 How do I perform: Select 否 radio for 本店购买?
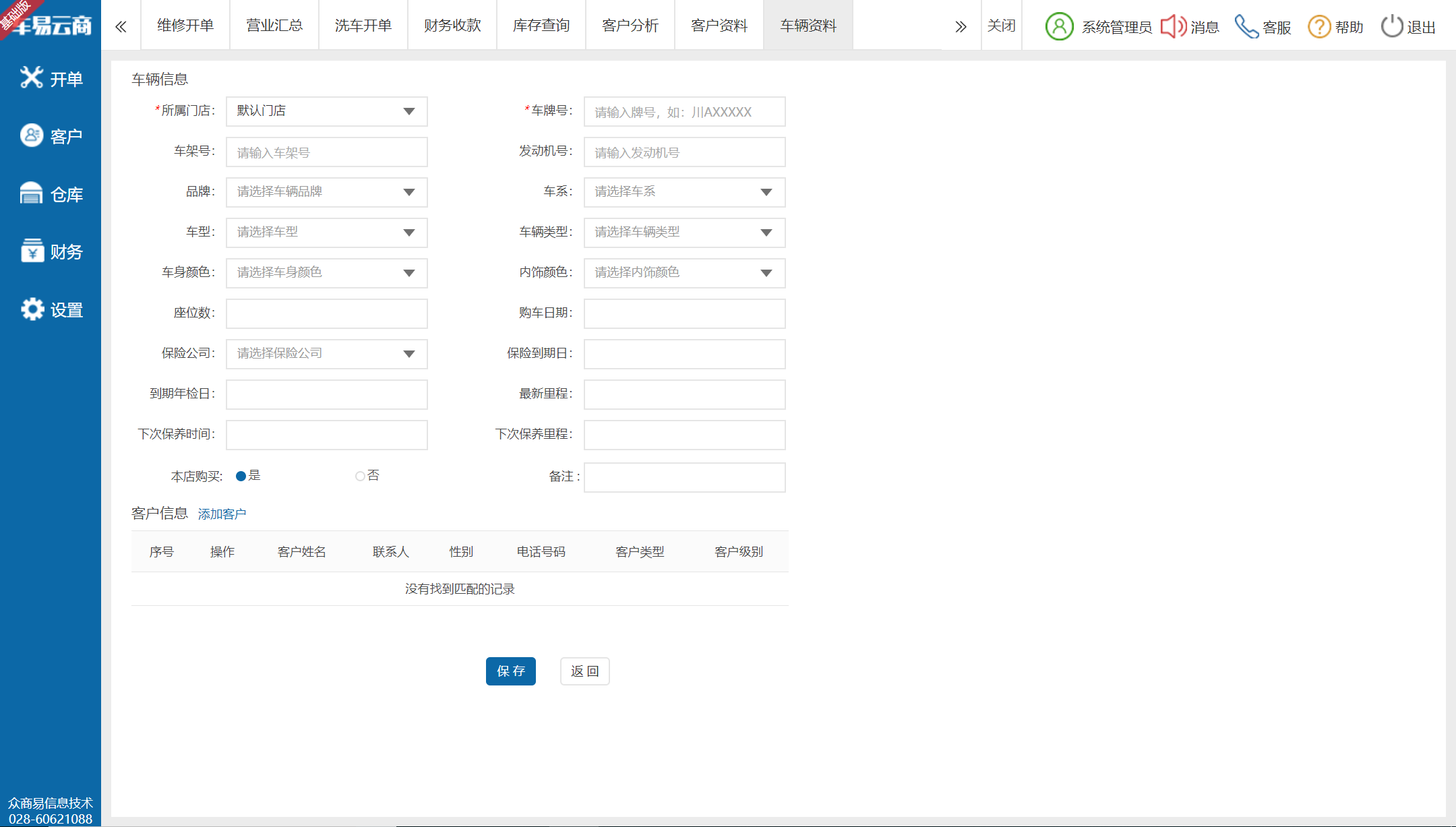pyautogui.click(x=360, y=476)
